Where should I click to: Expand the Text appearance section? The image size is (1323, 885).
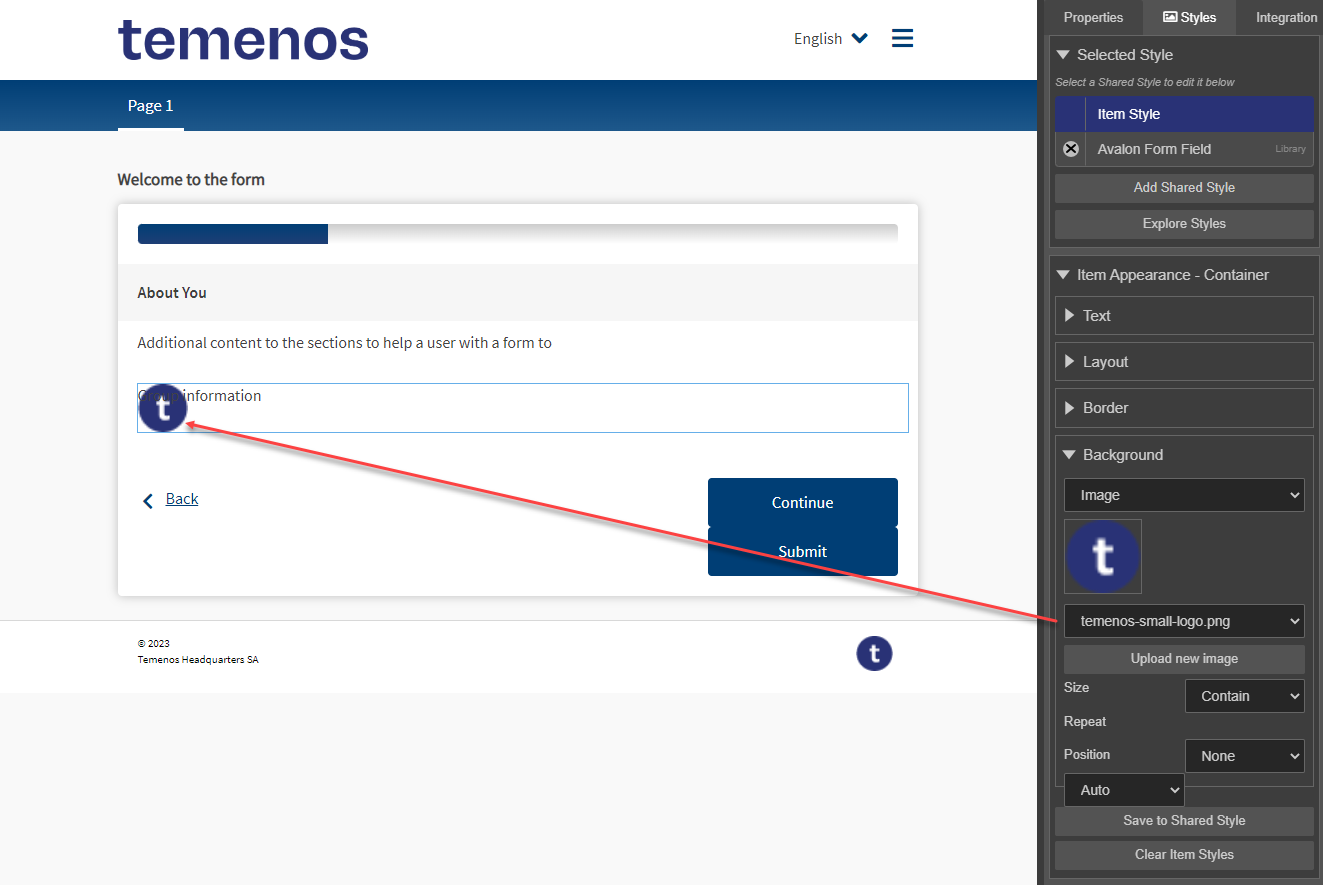[x=1184, y=315]
